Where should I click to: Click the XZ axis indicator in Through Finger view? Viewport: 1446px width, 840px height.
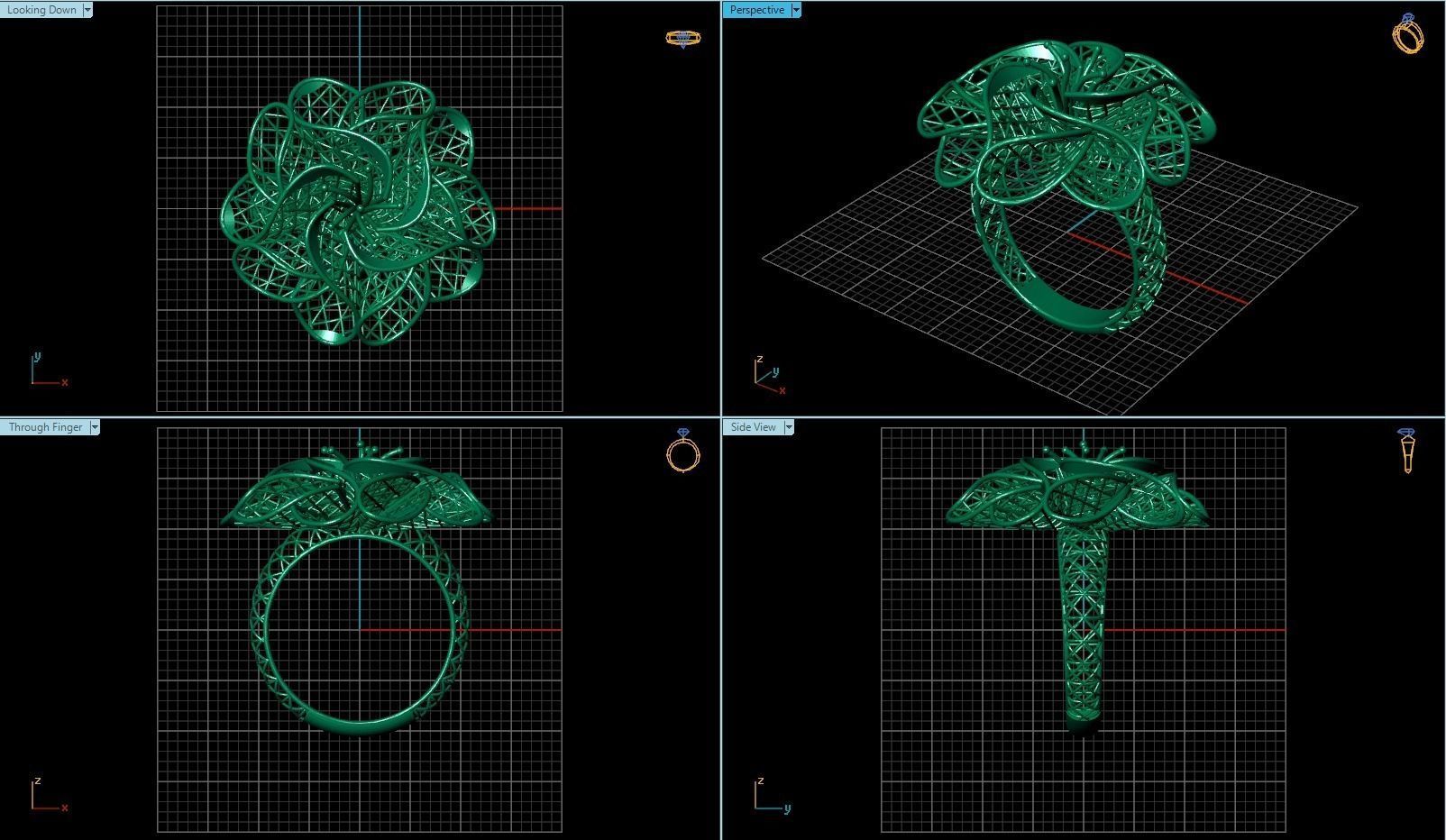[x=49, y=795]
